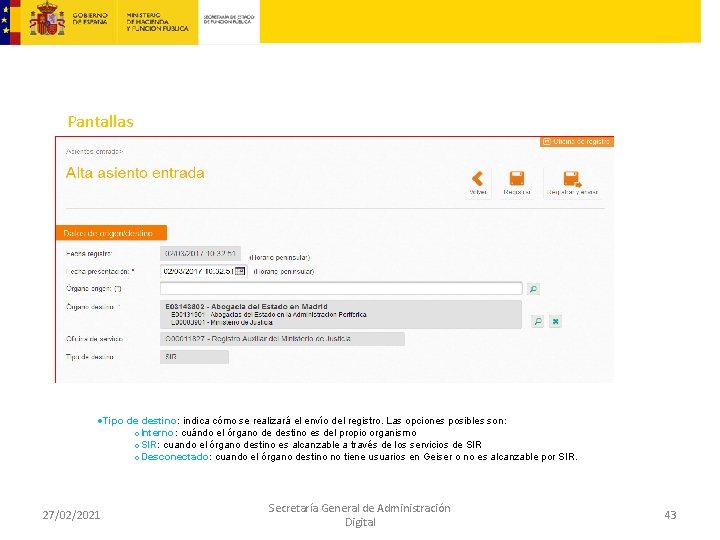The height and width of the screenshot is (540, 720).
Task: Click the 'Tipo de destino' blue term
Action: [x=140, y=421]
